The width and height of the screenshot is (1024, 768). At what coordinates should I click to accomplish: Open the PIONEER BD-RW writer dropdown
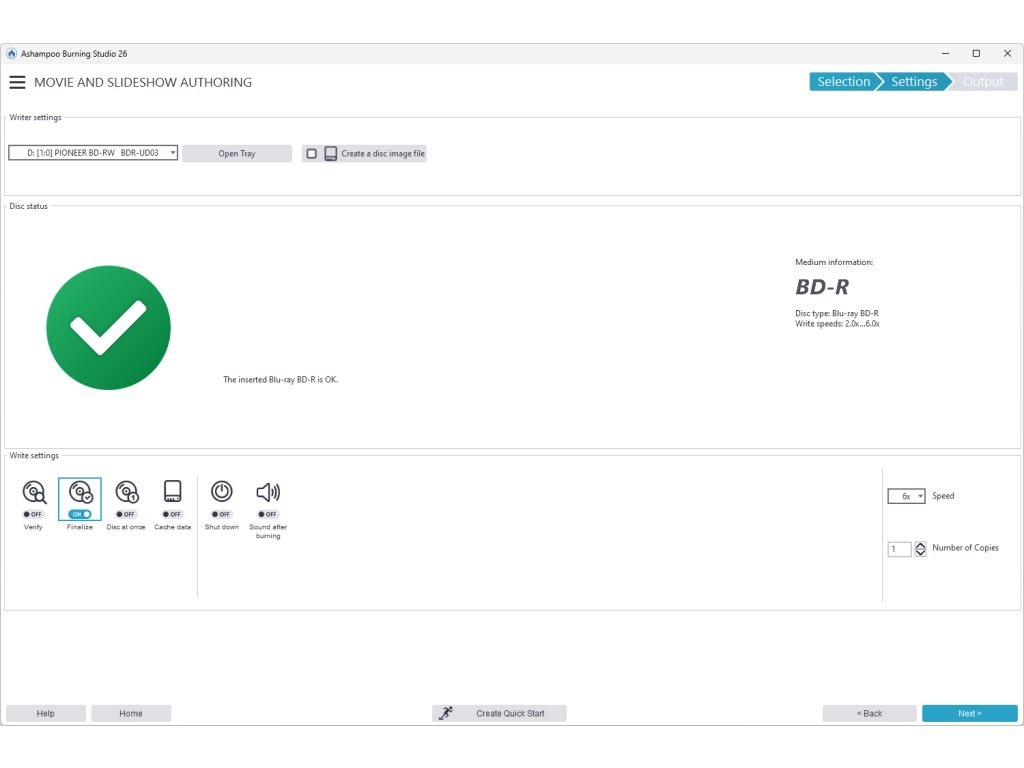93,153
